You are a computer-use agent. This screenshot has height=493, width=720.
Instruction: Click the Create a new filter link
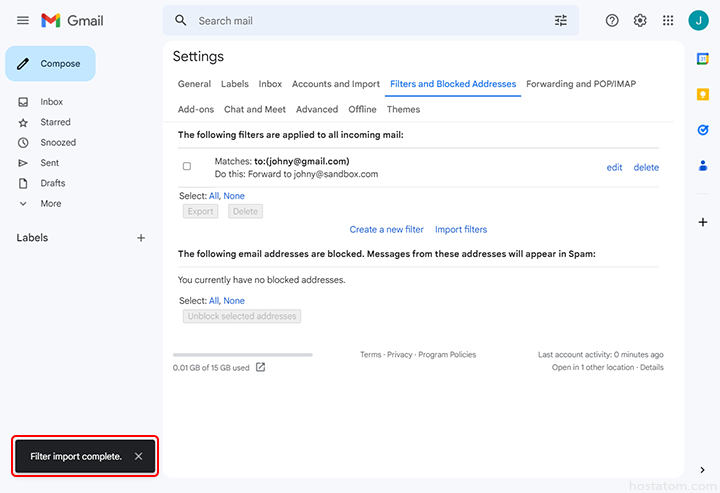(386, 230)
